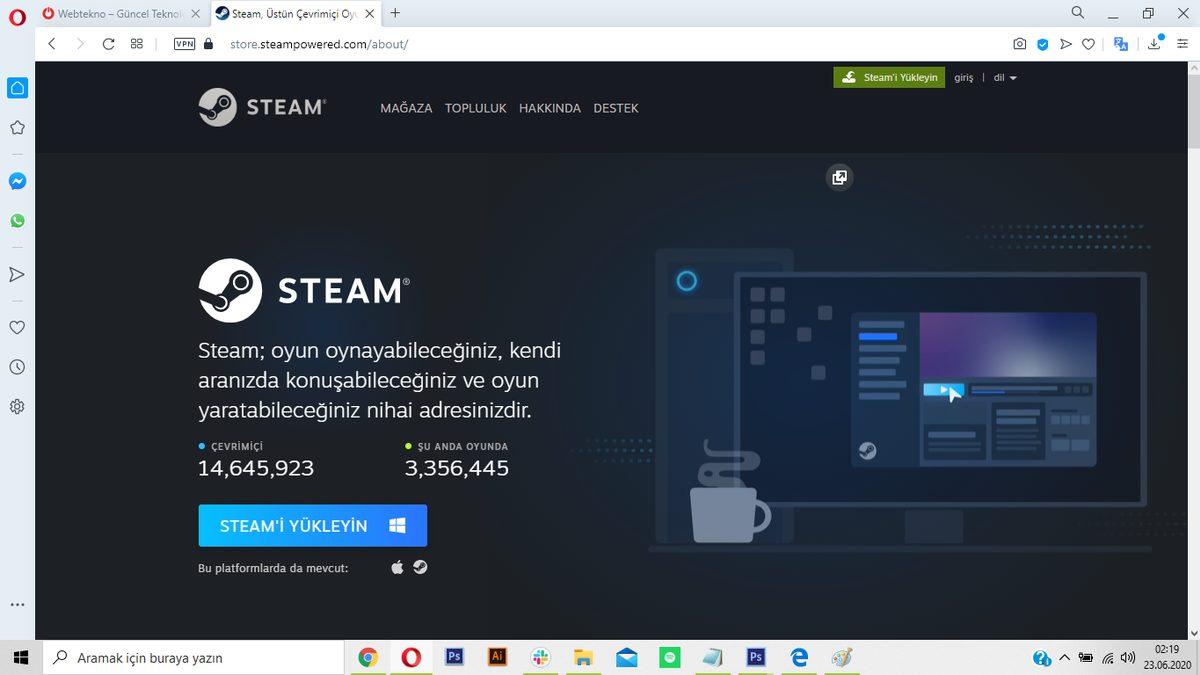Open Facebook Messenger from the sidebar

pyautogui.click(x=16, y=181)
